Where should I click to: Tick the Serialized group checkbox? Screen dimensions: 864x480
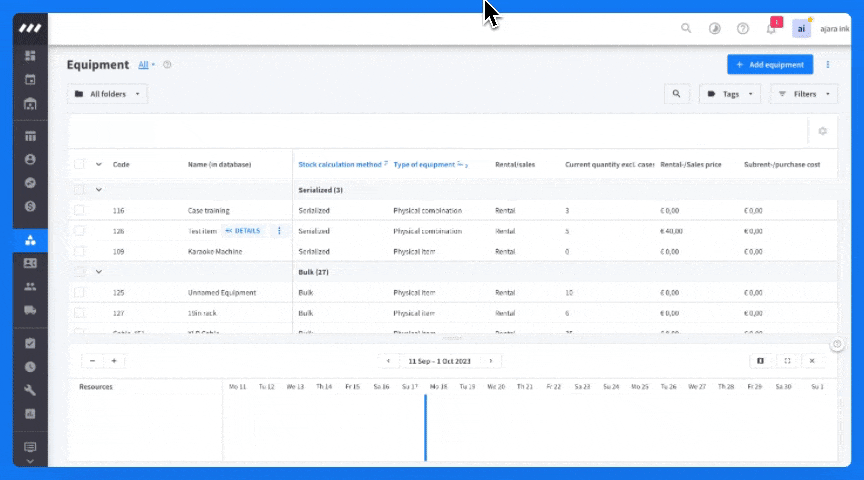(79, 190)
